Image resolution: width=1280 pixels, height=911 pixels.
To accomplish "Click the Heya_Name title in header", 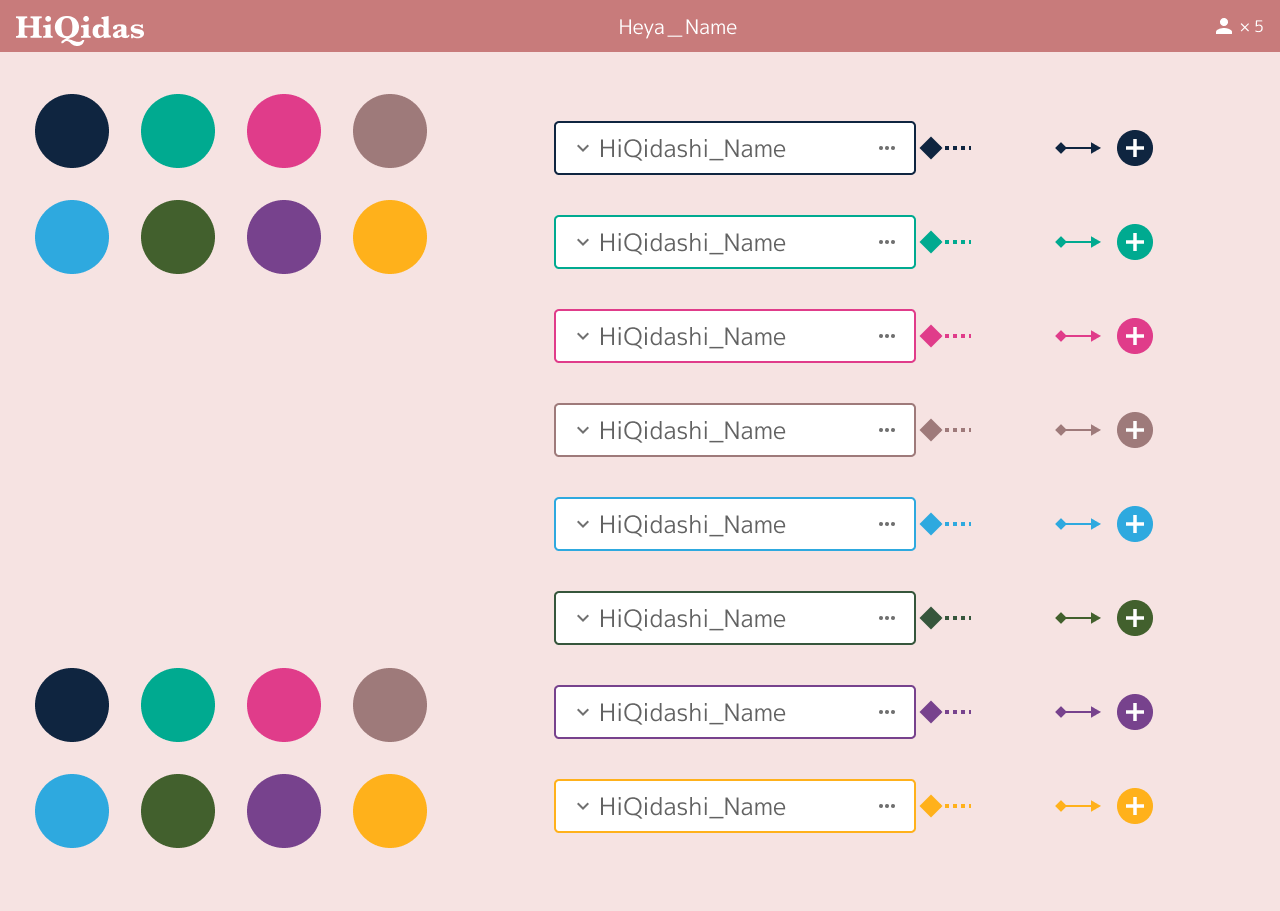I will click(x=678, y=28).
